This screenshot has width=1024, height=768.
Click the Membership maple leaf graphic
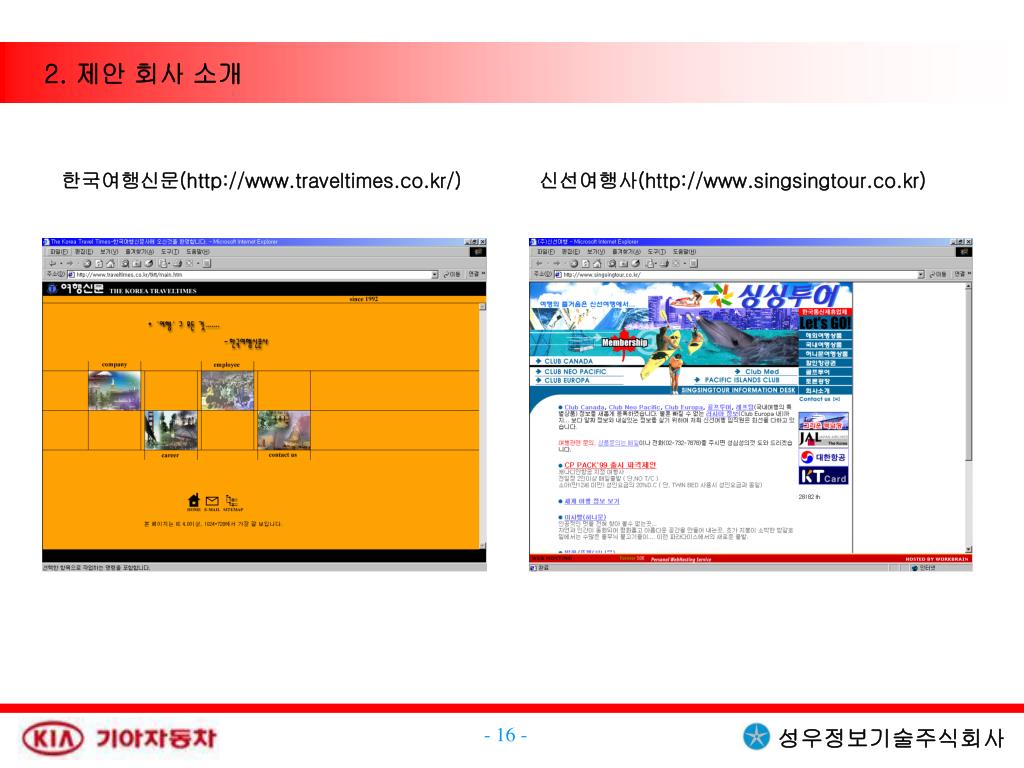tap(624, 345)
